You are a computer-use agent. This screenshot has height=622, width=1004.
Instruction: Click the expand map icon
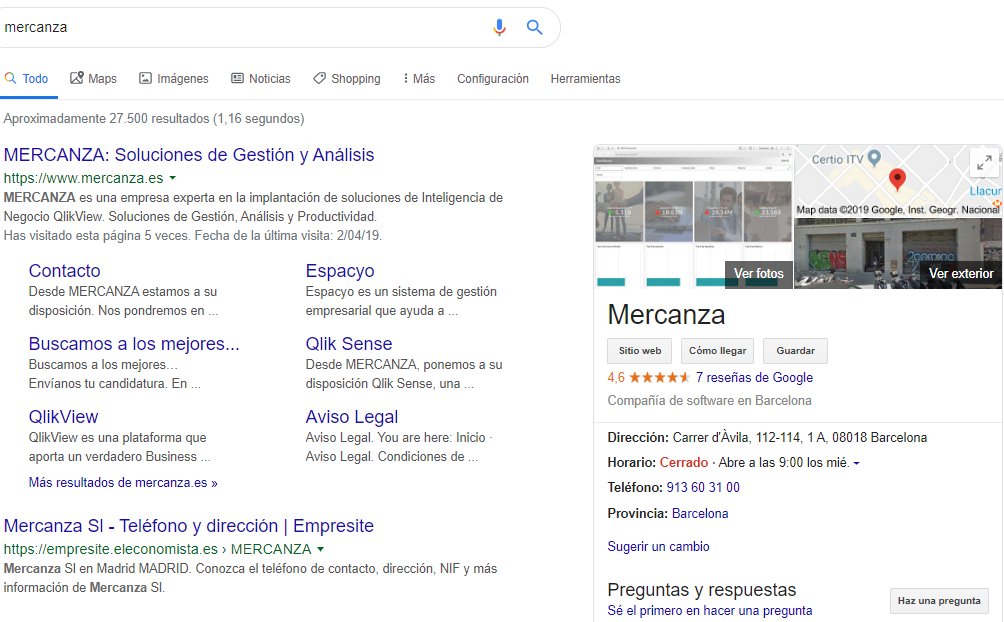[x=984, y=163]
